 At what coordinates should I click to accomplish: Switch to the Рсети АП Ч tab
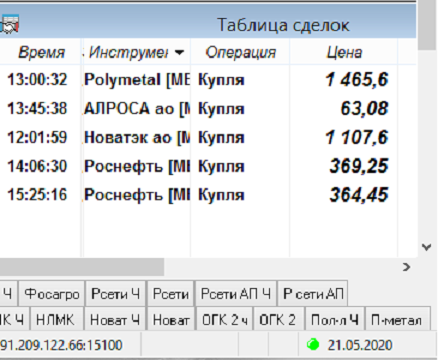pyautogui.click(x=236, y=294)
